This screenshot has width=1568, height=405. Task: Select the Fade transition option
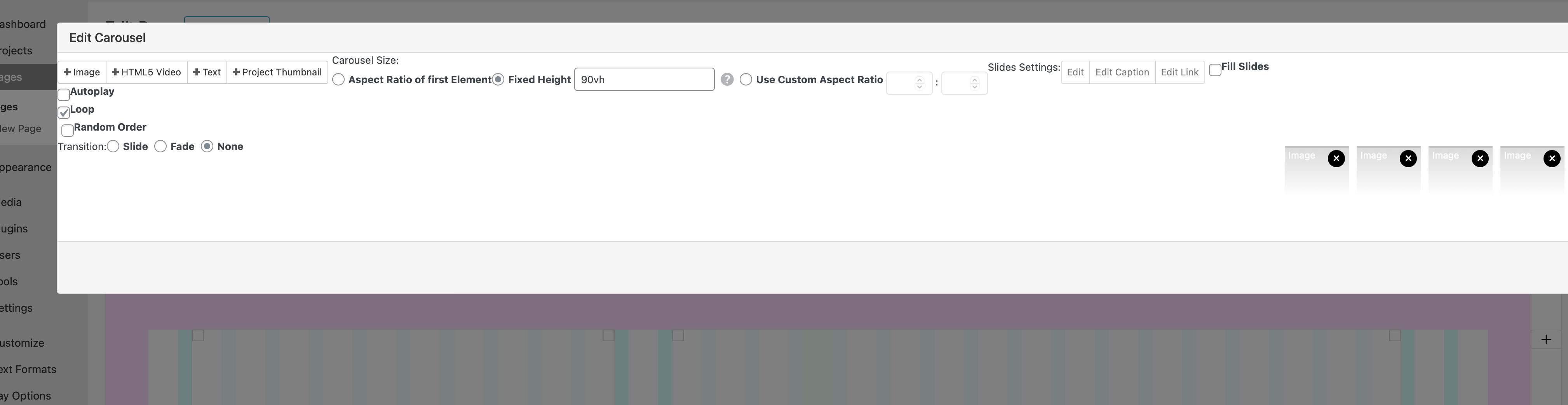[161, 147]
